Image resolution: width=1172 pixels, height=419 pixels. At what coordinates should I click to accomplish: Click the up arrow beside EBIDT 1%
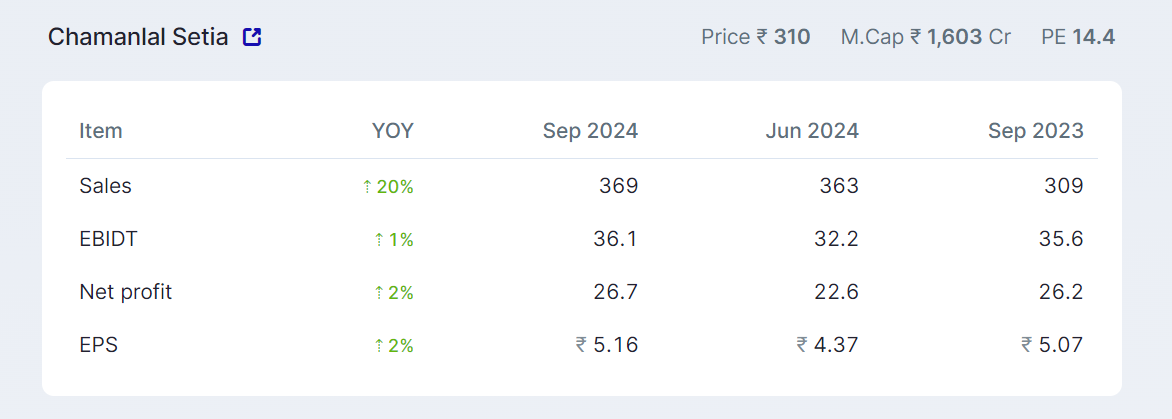(x=379, y=240)
